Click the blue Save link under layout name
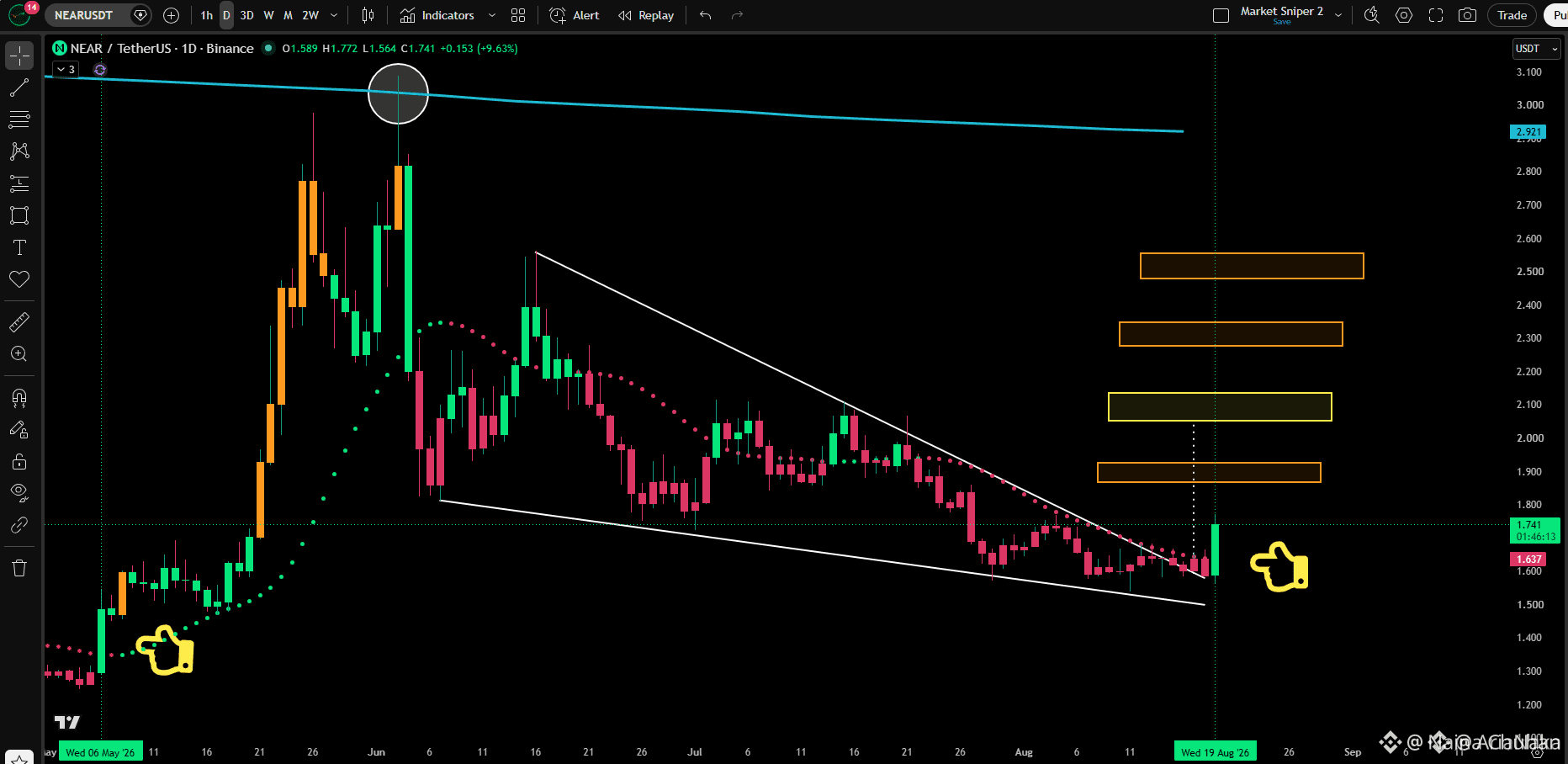Viewport: 1568px width, 764px height. coord(1282,22)
